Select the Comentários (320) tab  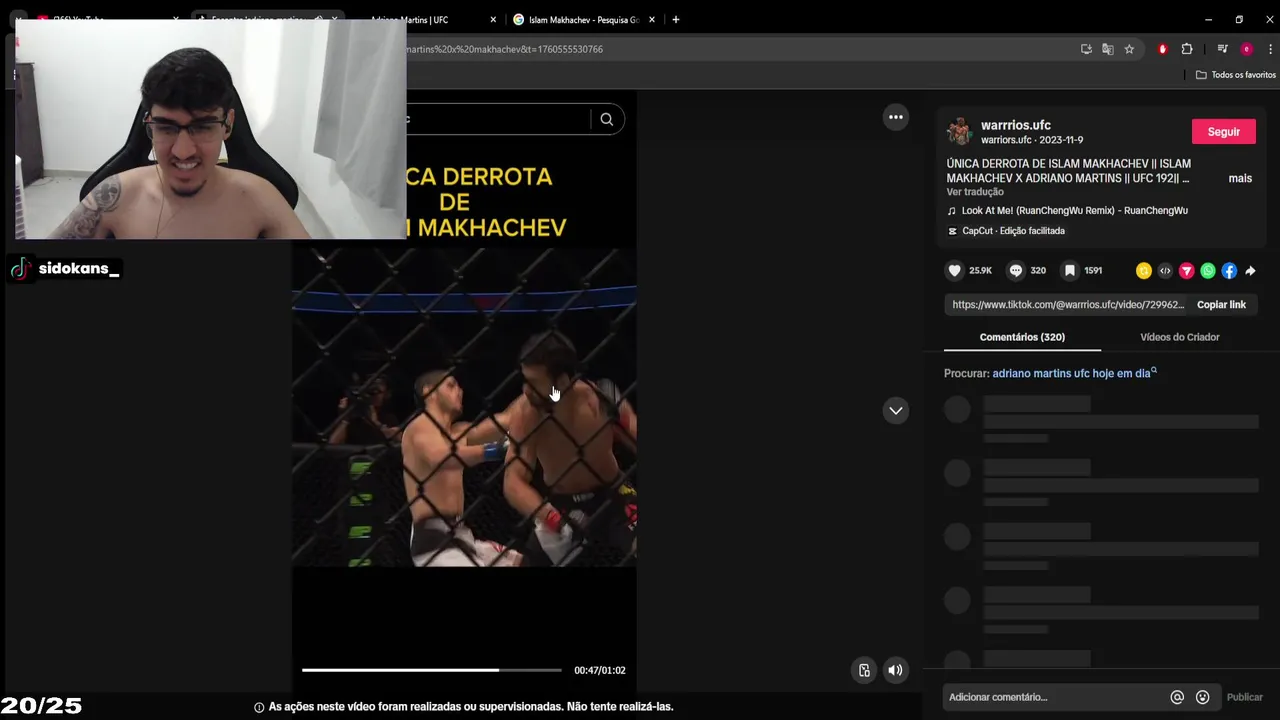point(1022,337)
